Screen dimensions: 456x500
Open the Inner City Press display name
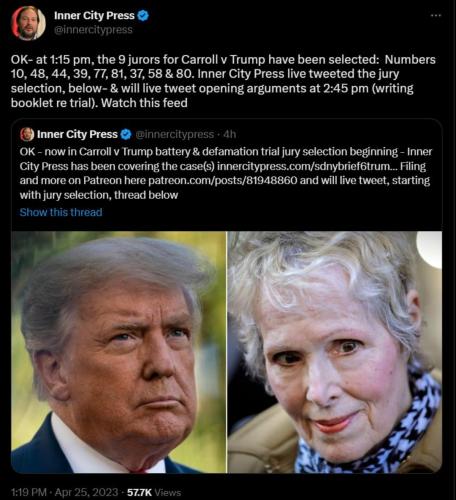click(94, 15)
